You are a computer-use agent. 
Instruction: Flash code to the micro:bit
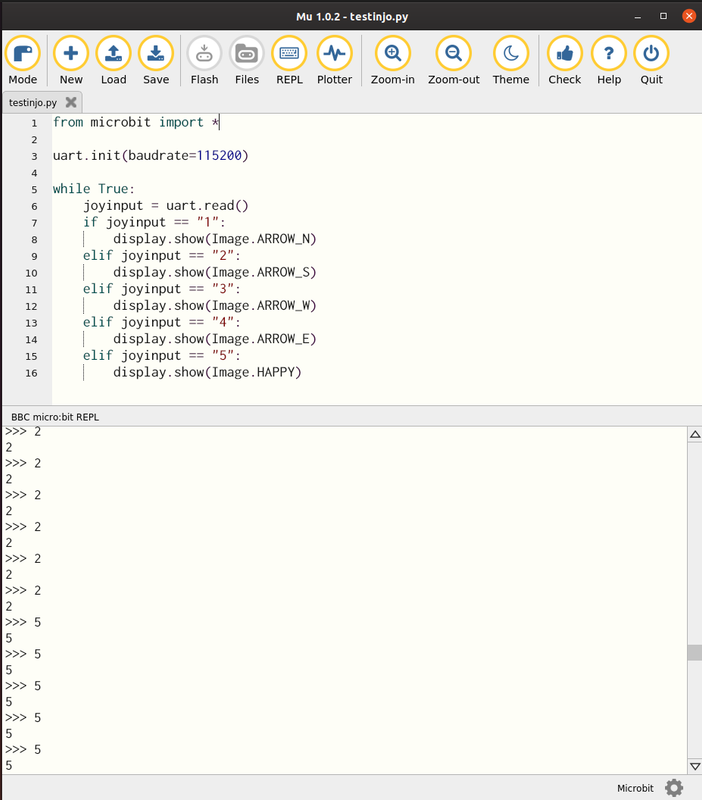coord(204,60)
